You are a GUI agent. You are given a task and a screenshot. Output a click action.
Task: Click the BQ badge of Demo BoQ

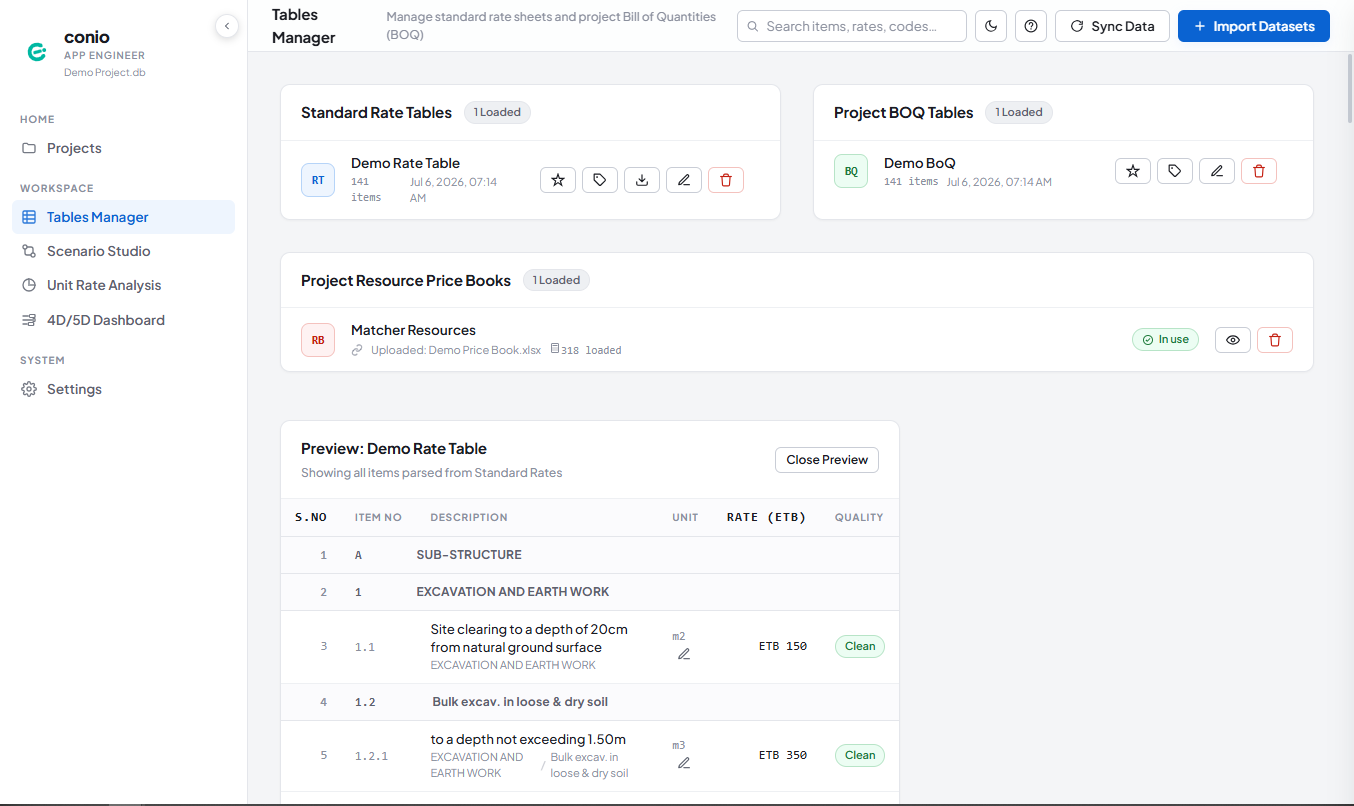[851, 171]
